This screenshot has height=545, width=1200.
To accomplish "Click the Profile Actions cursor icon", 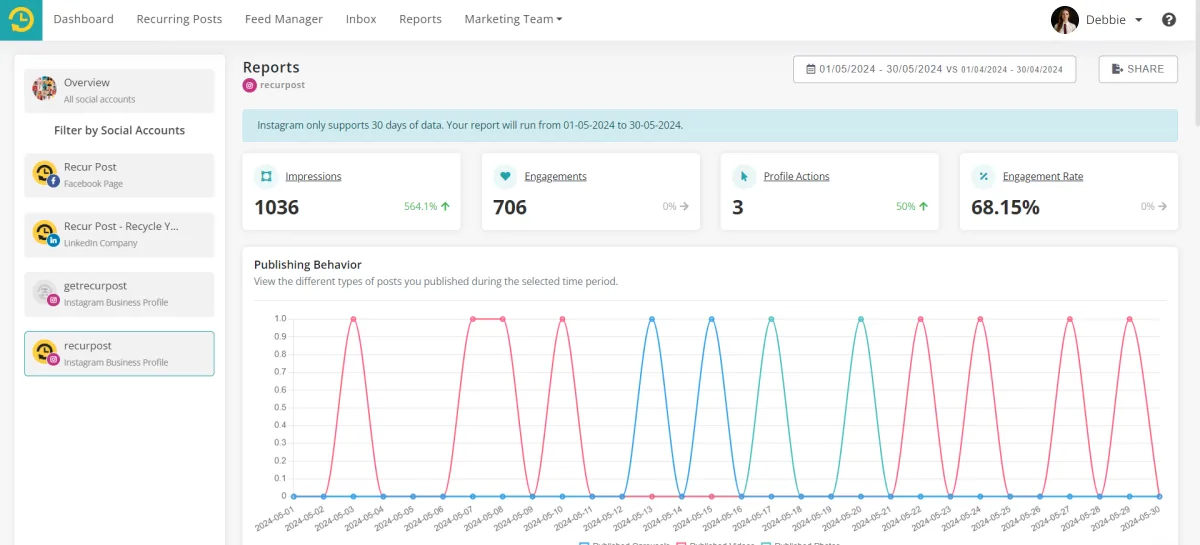I will coord(744,177).
